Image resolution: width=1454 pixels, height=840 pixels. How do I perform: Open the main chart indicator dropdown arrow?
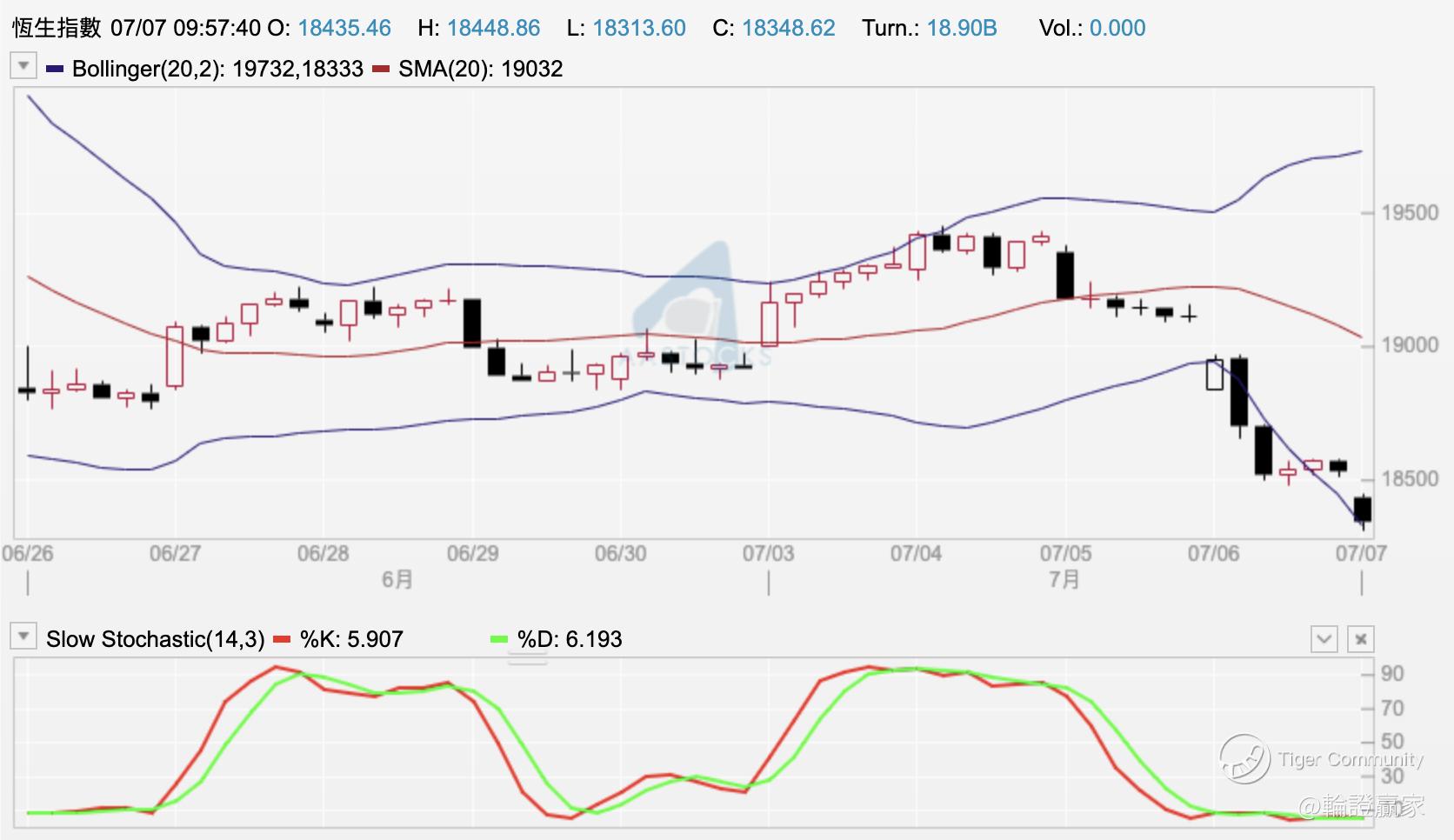click(23, 66)
